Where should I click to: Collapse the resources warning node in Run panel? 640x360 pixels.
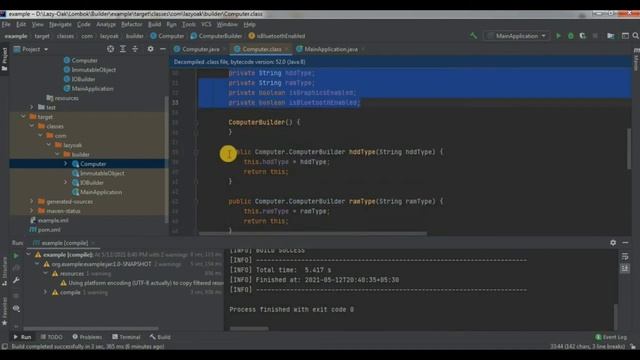45,273
